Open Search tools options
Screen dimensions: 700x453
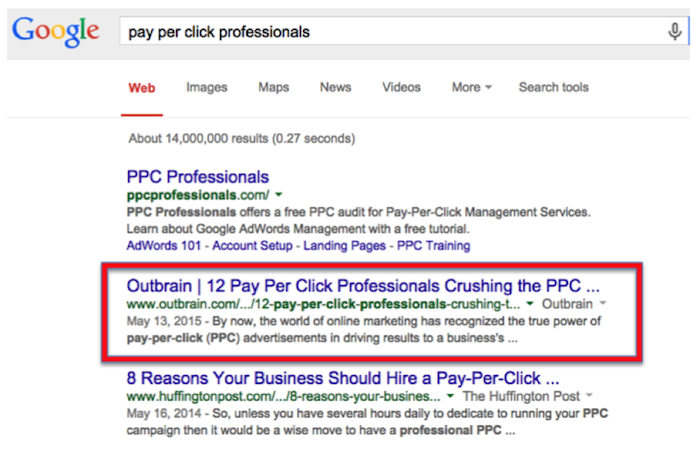[x=553, y=87]
